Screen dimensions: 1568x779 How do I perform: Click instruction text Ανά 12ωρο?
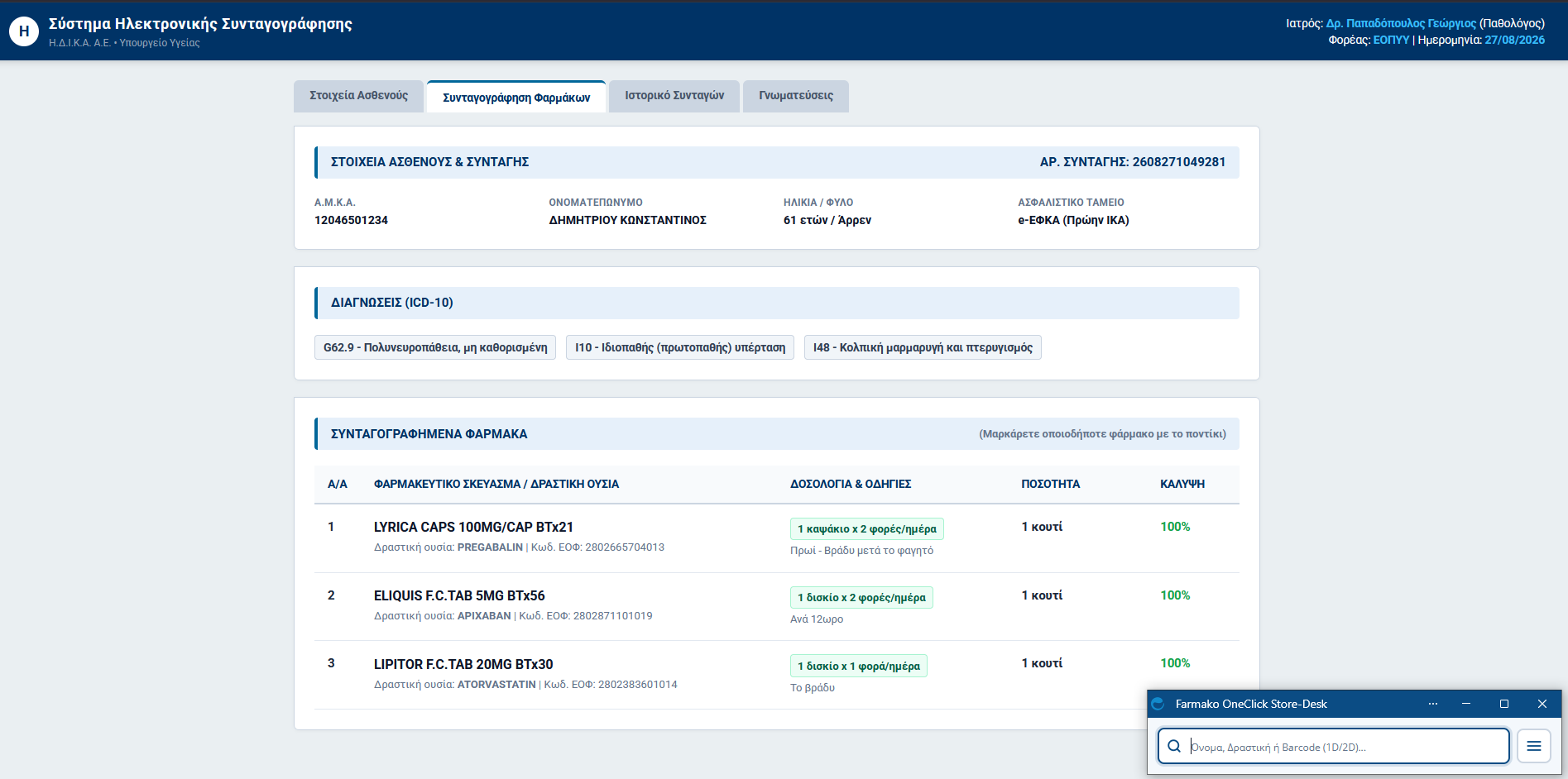click(x=817, y=619)
